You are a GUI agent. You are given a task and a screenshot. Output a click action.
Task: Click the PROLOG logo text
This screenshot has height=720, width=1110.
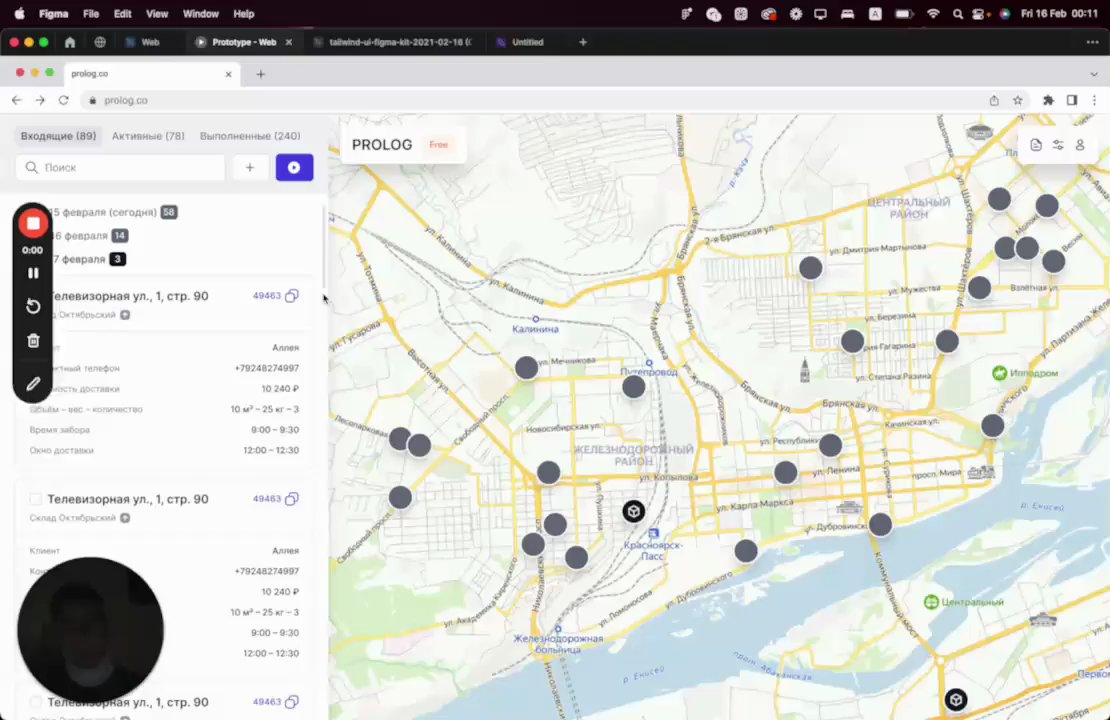coord(382,145)
